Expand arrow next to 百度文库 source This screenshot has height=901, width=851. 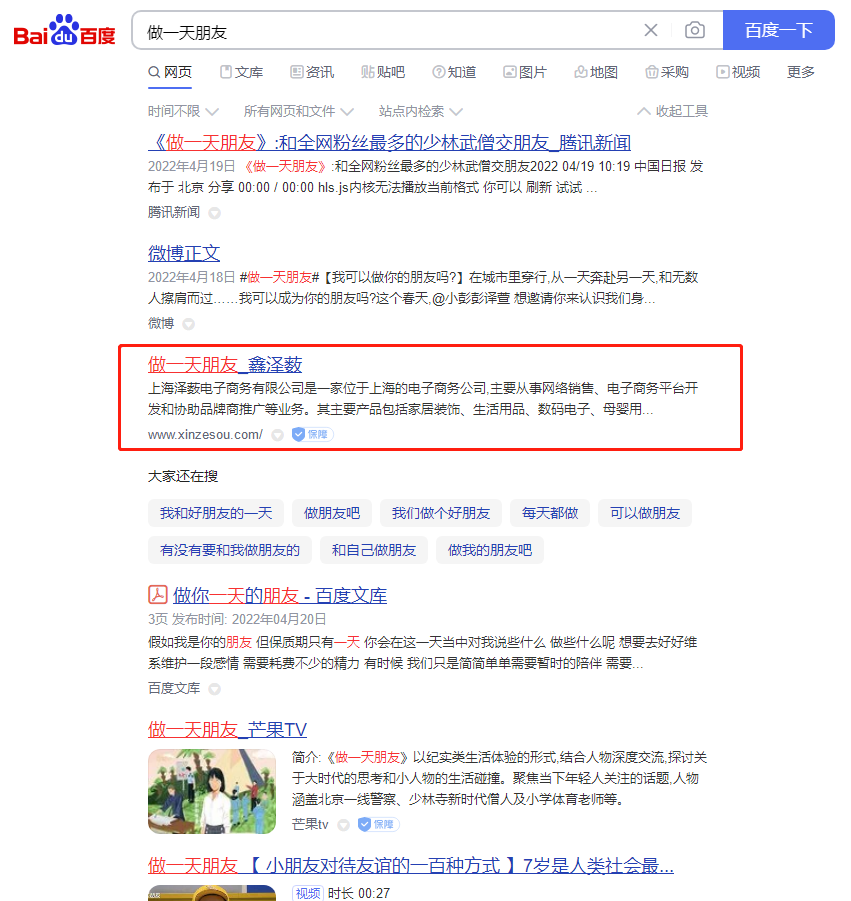pyautogui.click(x=214, y=689)
